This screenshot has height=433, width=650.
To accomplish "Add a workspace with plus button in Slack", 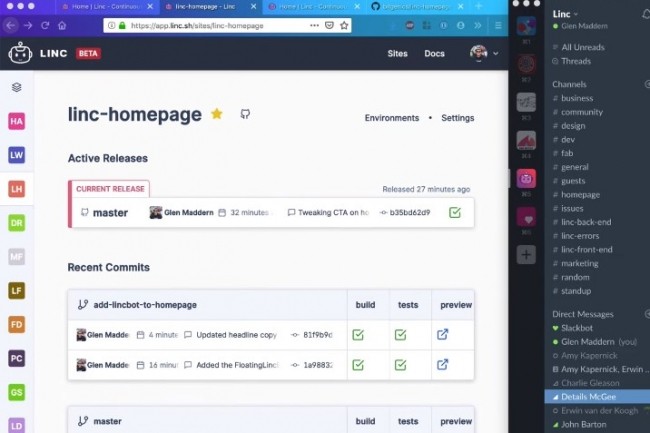I will coord(526,254).
